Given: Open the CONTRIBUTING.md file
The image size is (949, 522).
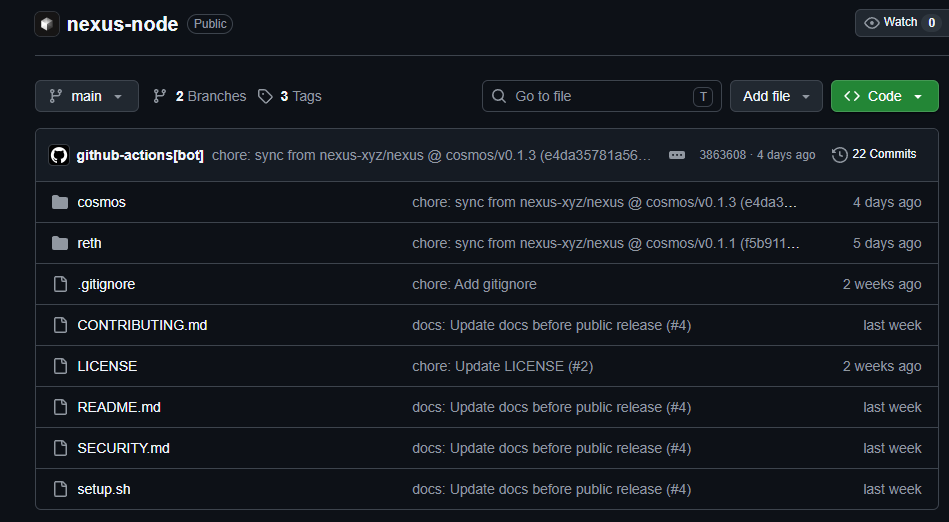Looking at the screenshot, I should coord(142,325).
